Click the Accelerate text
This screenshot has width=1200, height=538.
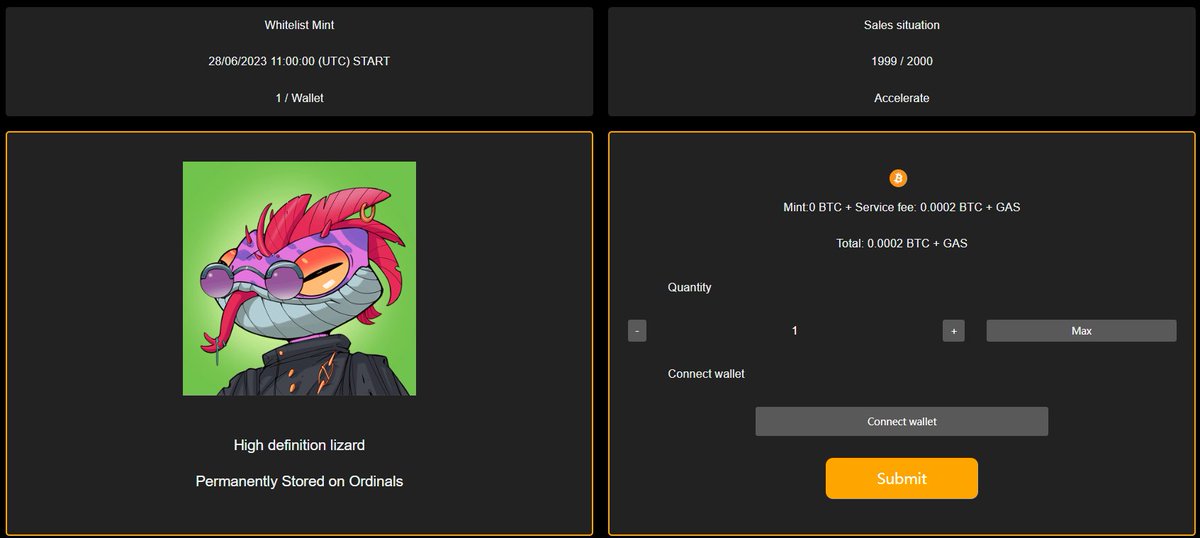pyautogui.click(x=901, y=98)
